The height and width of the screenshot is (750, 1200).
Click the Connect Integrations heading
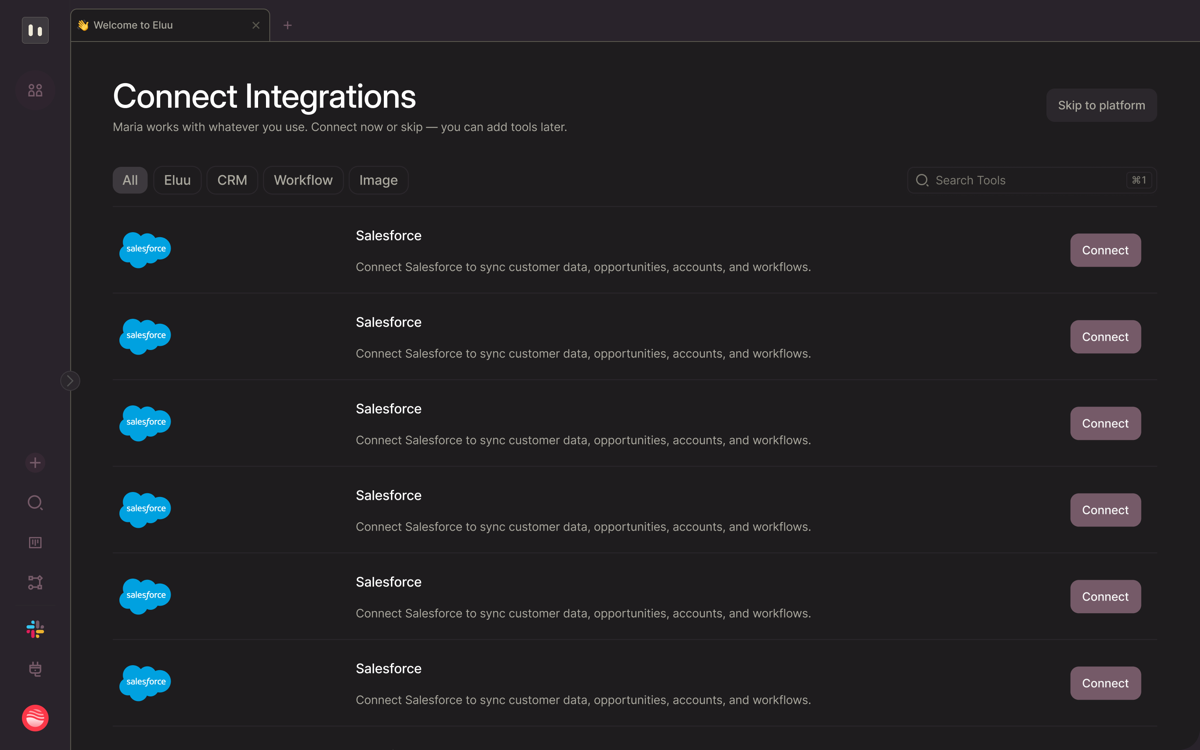[x=264, y=96]
